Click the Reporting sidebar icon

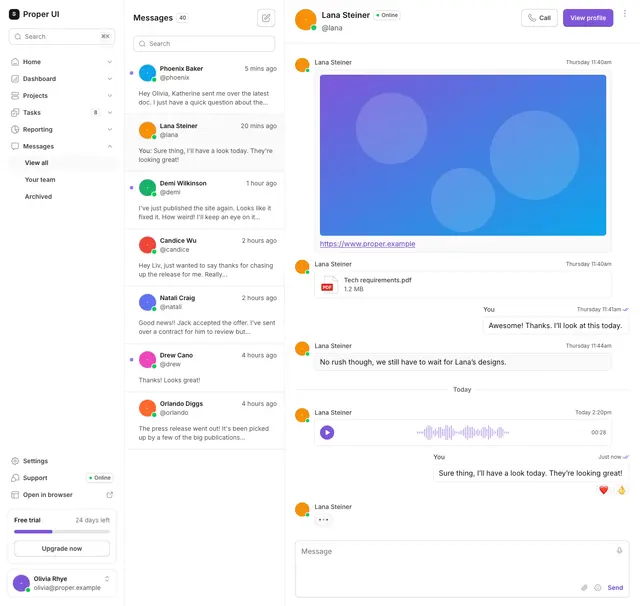(x=15, y=129)
